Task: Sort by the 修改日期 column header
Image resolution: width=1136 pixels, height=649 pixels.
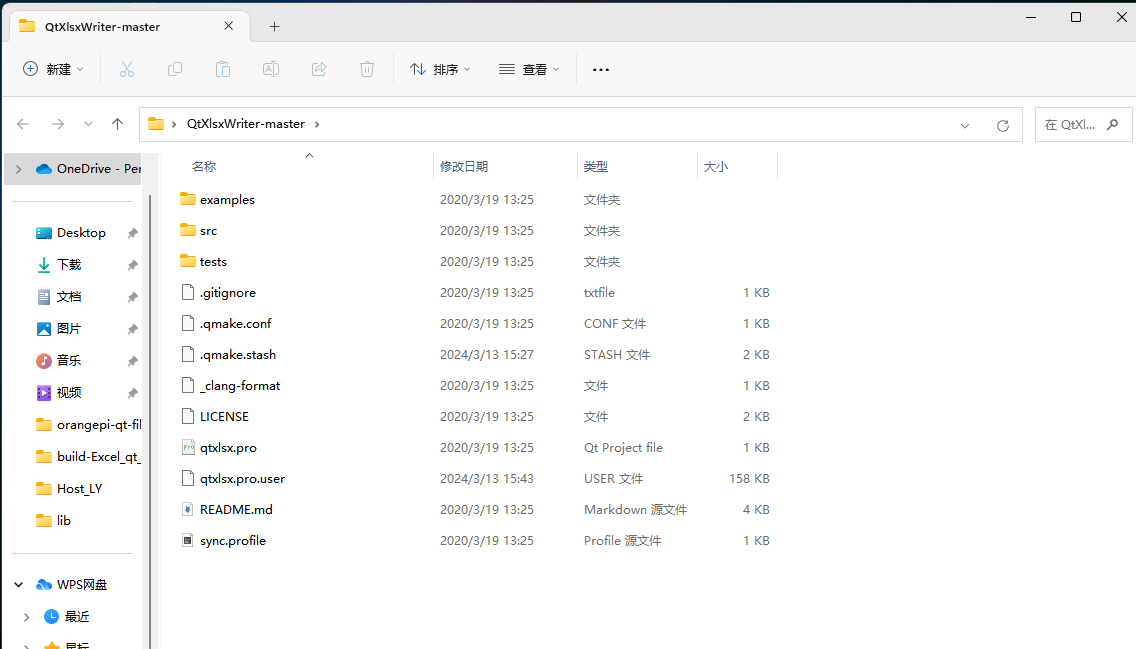Action: pyautogui.click(x=464, y=167)
